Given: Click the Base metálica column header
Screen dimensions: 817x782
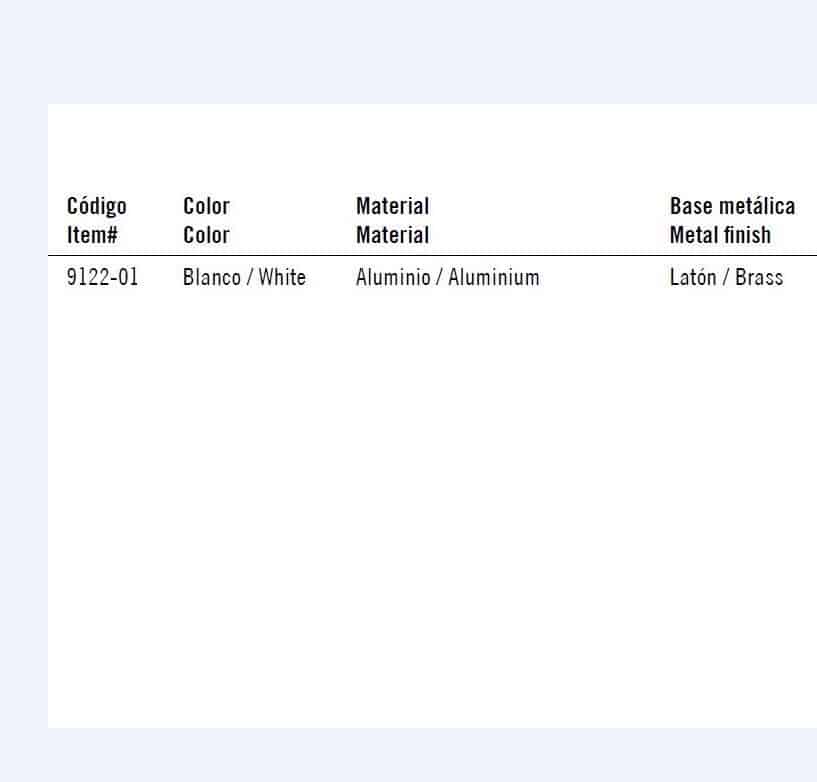Looking at the screenshot, I should click(x=733, y=206).
